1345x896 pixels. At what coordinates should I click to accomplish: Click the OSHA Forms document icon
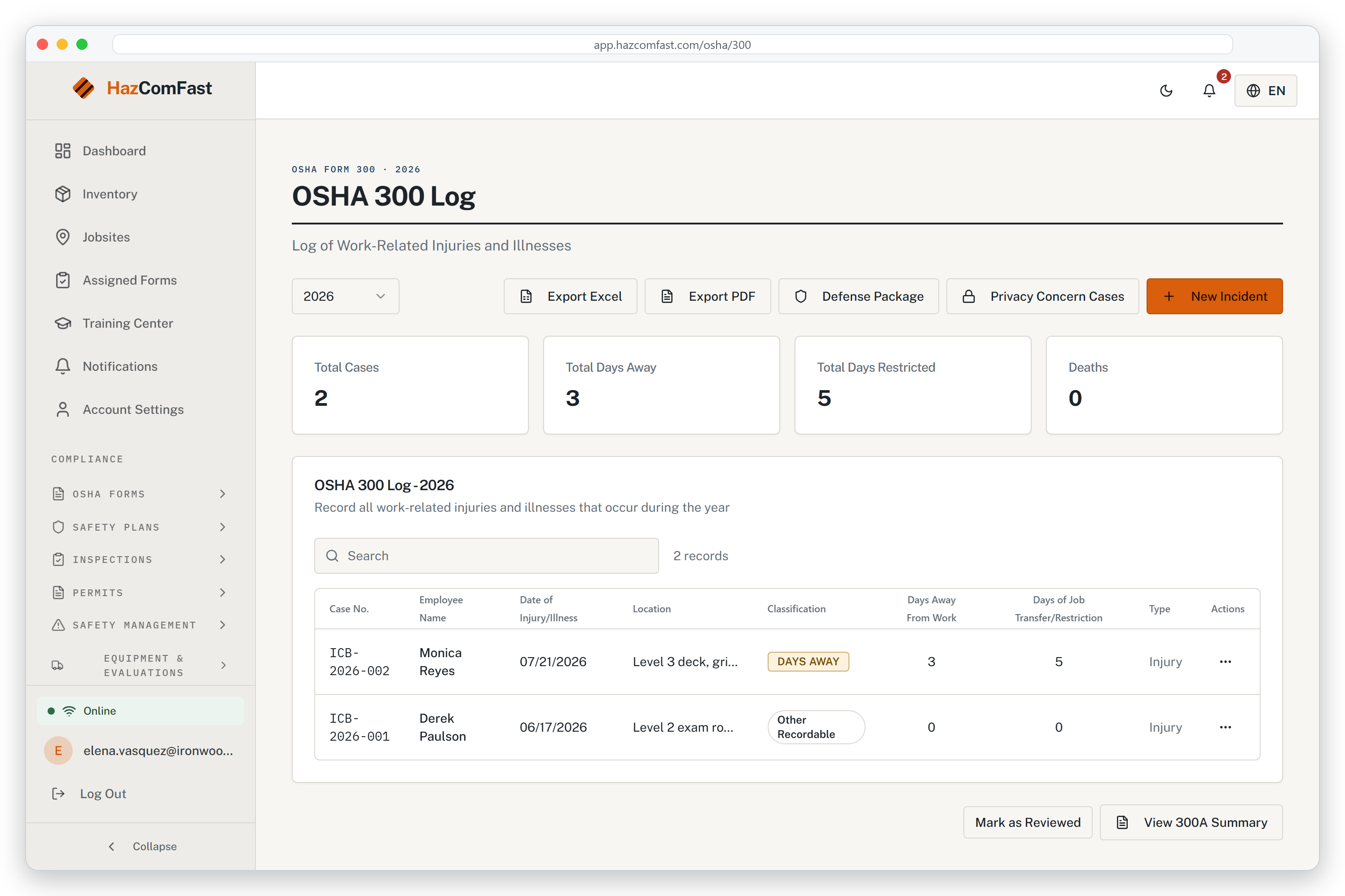coord(58,494)
